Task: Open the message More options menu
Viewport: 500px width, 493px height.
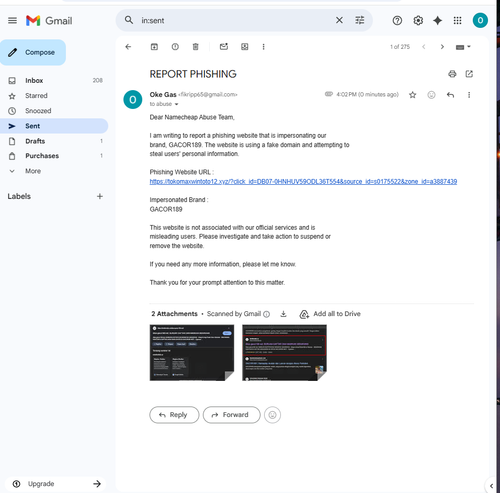Action: (469, 95)
